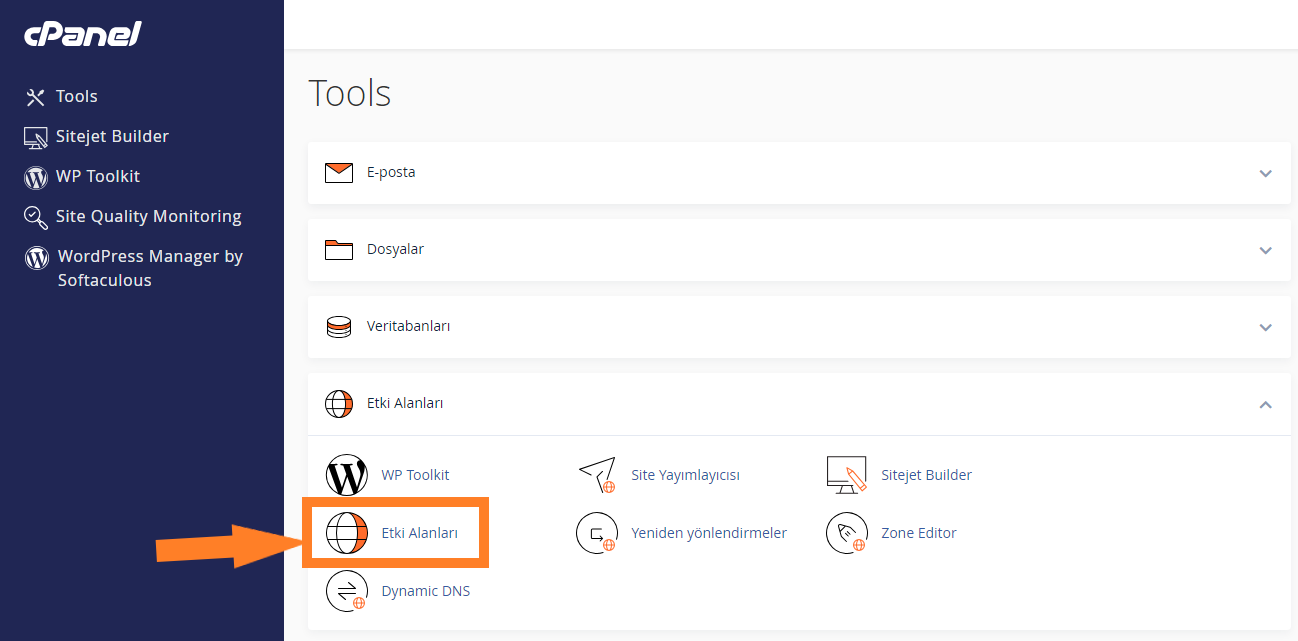Expand the E-posta section chevron

tap(1266, 173)
